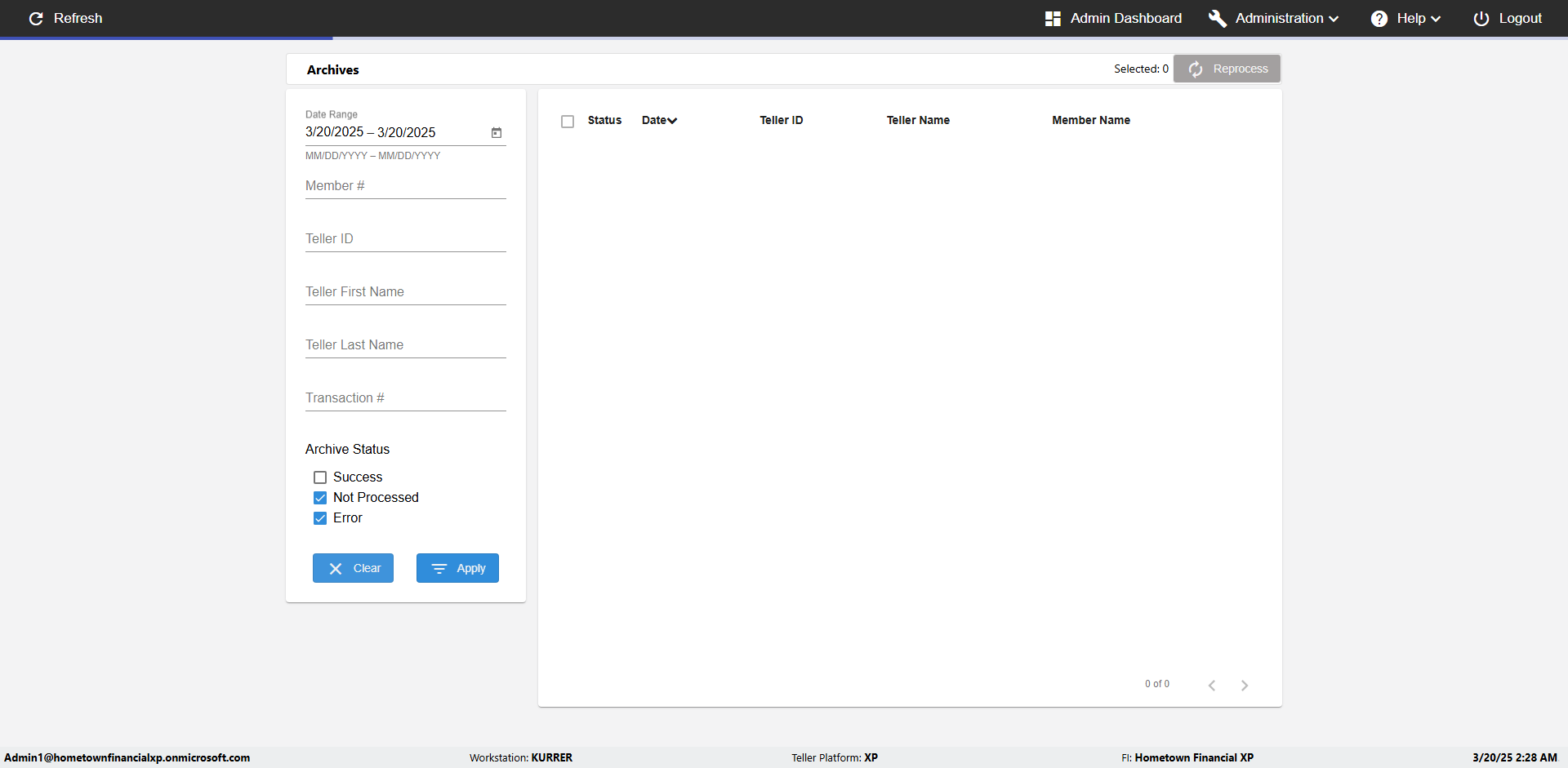This screenshot has height=768, width=1568.
Task: Uncheck the Not Processed status checkbox
Action: [x=320, y=498]
